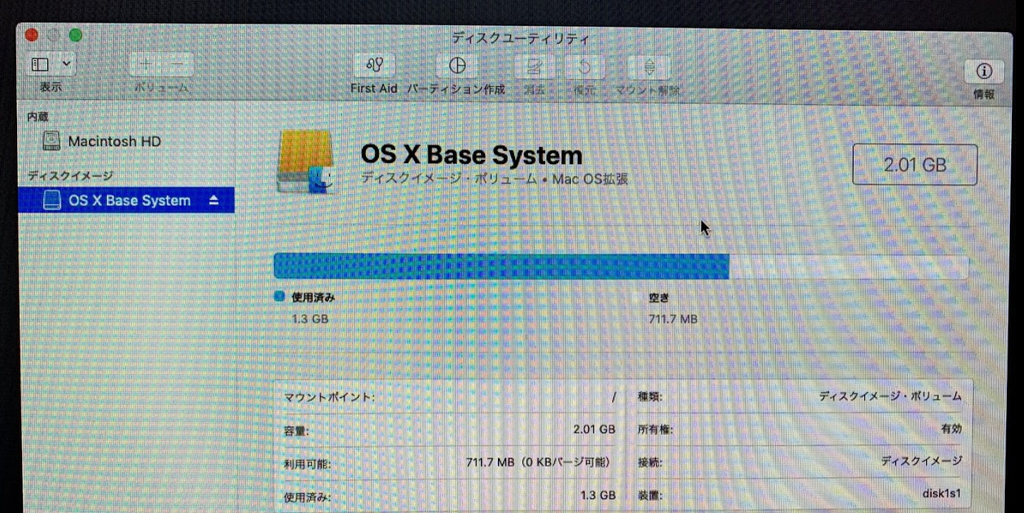Click the ディスクユーティリティ window title
The image size is (1024, 513).
pyautogui.click(x=520, y=39)
